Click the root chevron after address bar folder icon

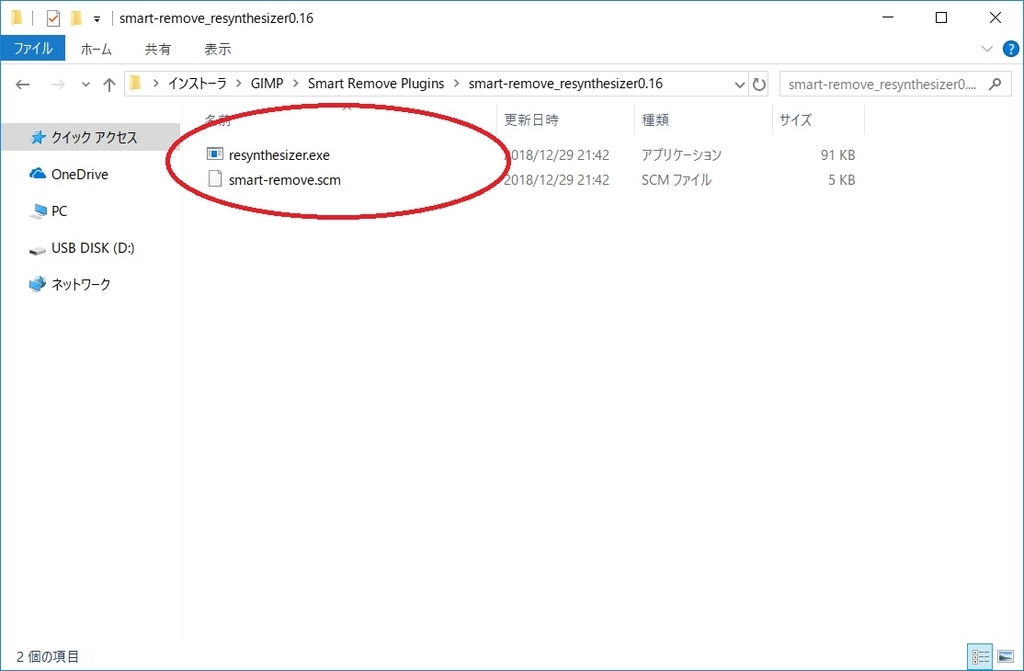(155, 84)
